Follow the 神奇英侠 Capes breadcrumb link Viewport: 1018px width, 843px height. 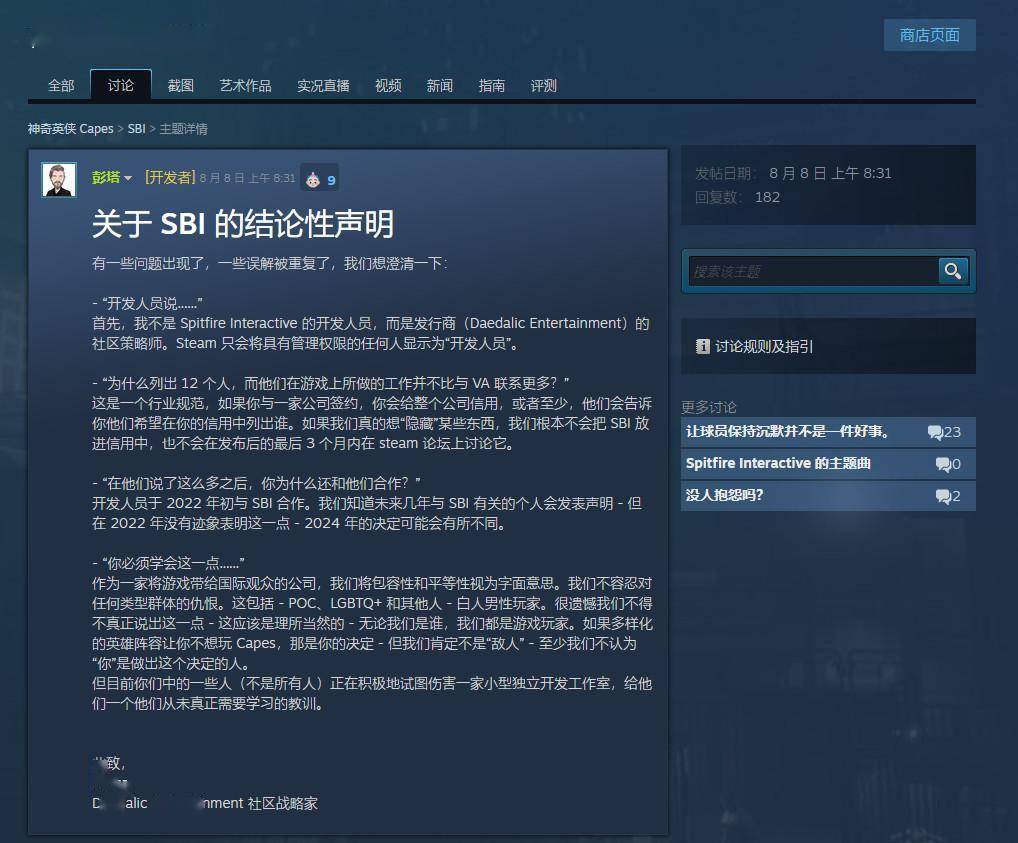70,129
